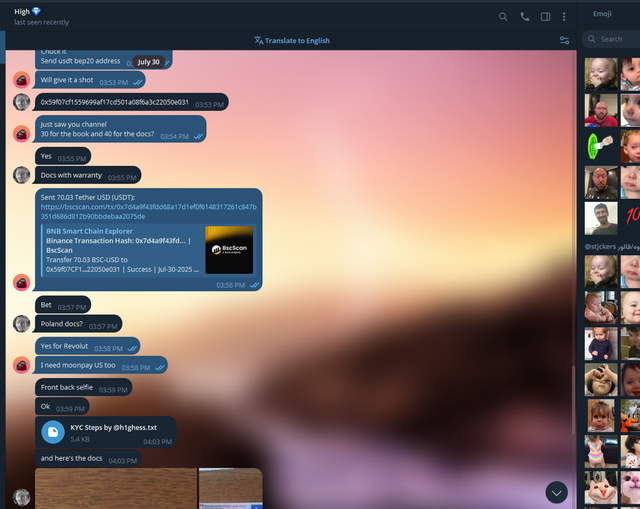This screenshot has height=509, width=640.
Task: Click the avatar beside the Sent 70.03 Tether message
Action: (x=22, y=282)
